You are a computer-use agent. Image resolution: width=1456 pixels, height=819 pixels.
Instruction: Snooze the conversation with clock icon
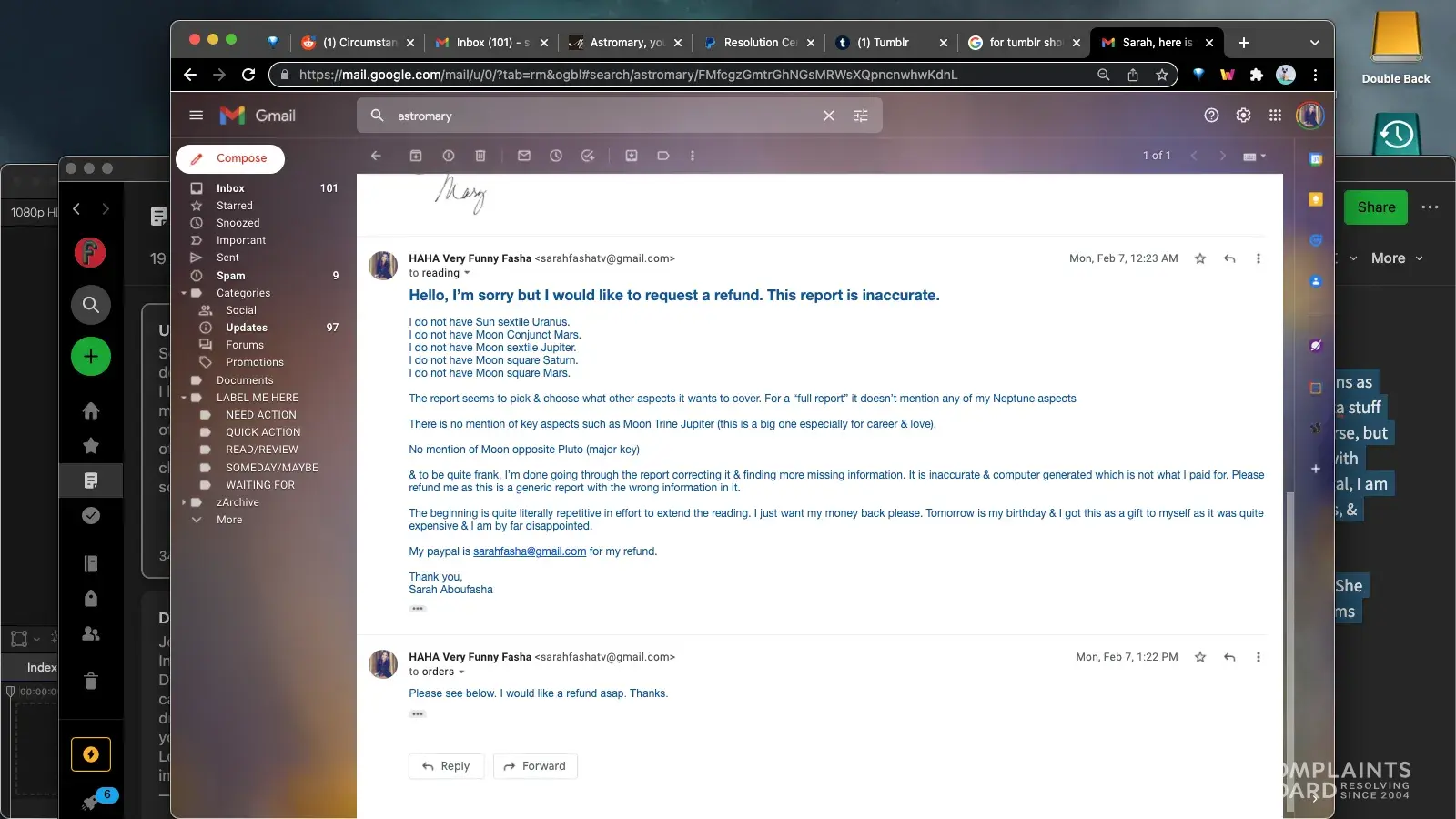(556, 156)
